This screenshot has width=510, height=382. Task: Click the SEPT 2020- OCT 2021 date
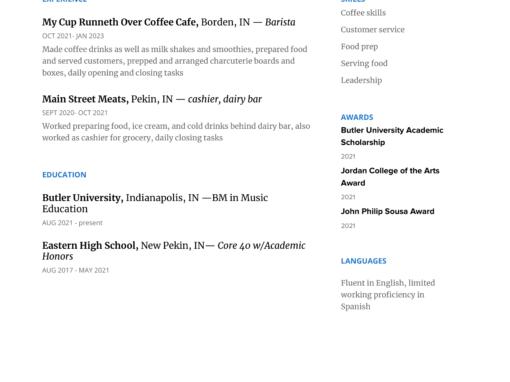pyautogui.click(x=75, y=113)
